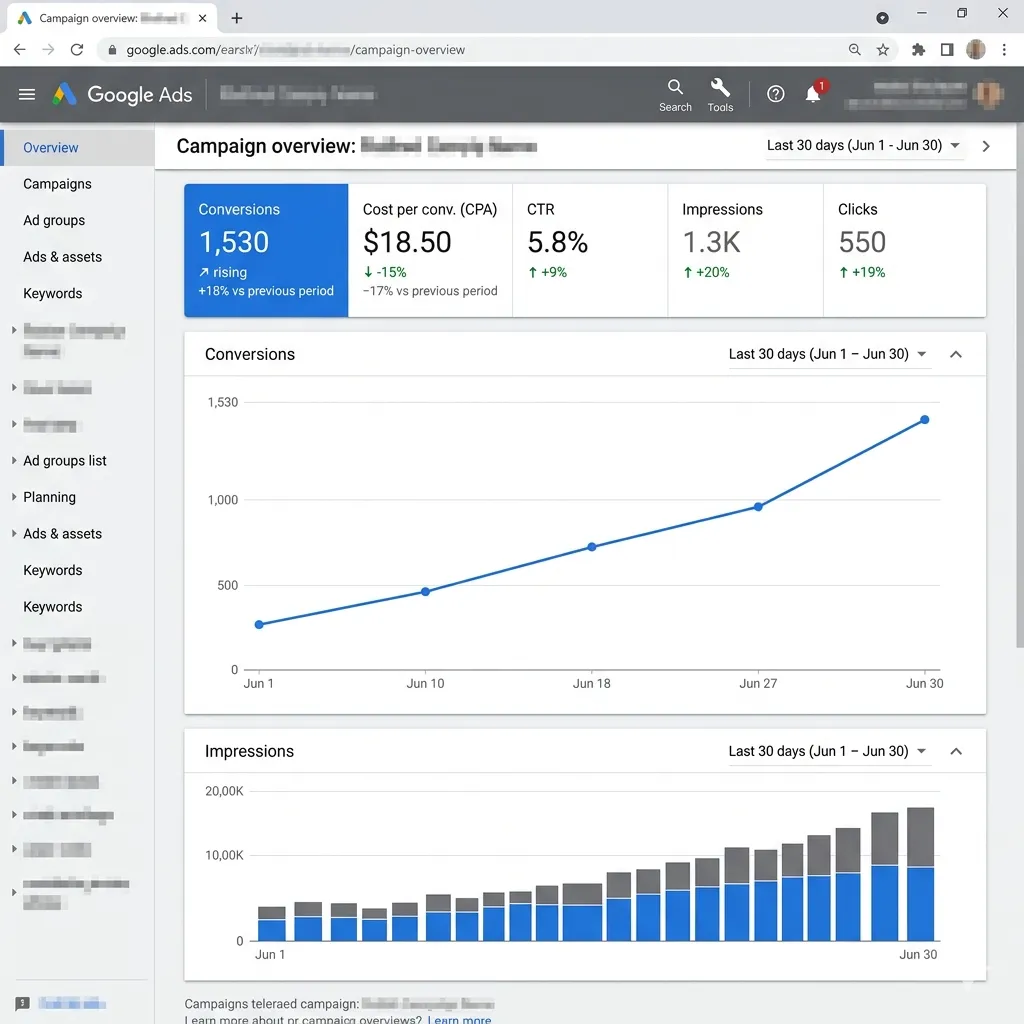Click the 'Jun 27' axis label

coord(758,683)
